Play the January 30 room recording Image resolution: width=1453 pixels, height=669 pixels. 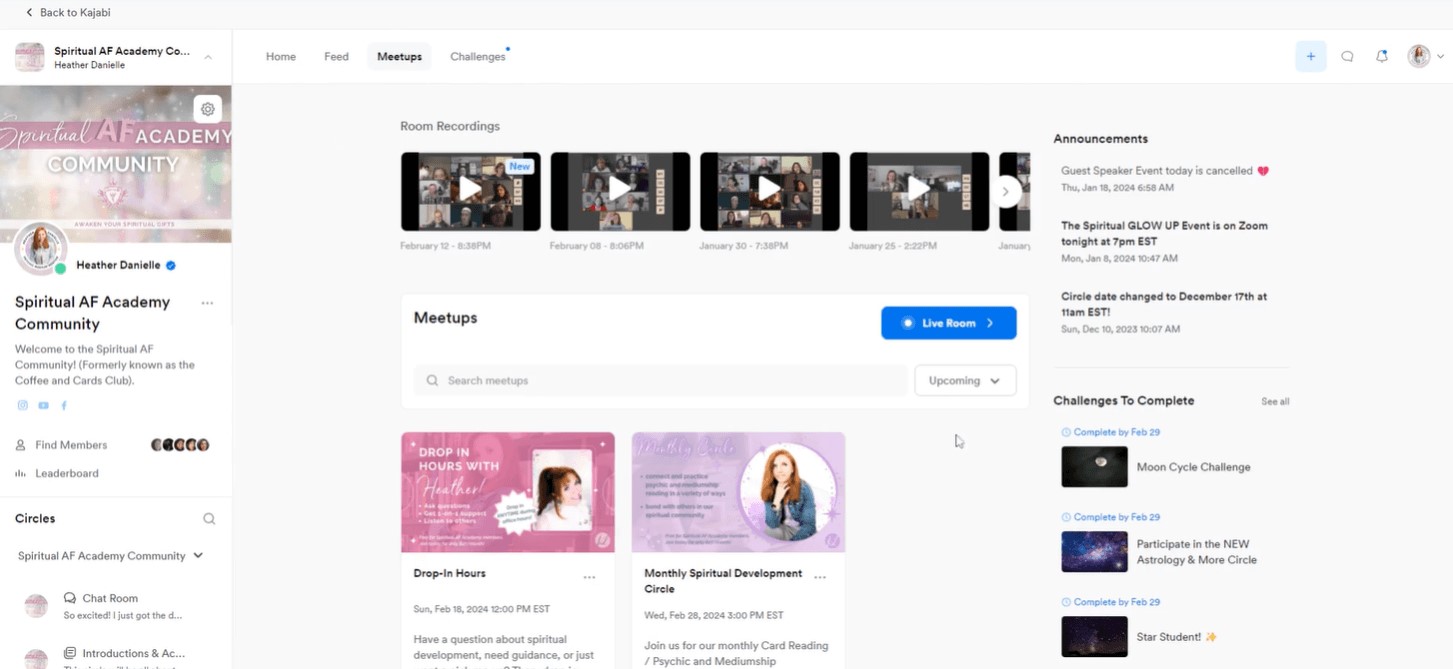(769, 191)
